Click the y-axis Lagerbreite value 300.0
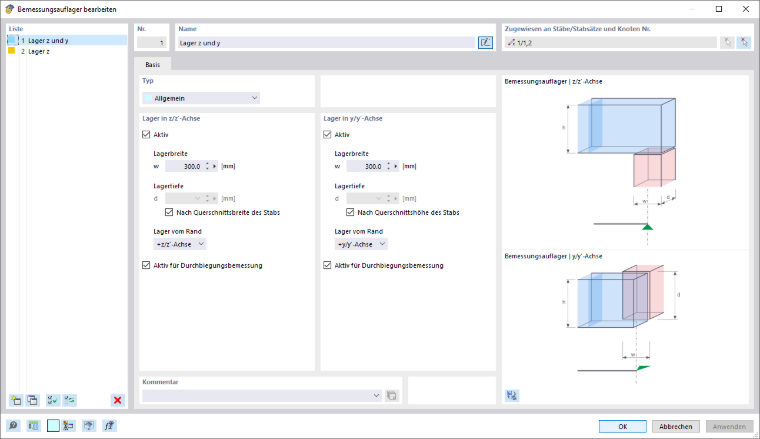Screen dimensions: 760x439 365,166
